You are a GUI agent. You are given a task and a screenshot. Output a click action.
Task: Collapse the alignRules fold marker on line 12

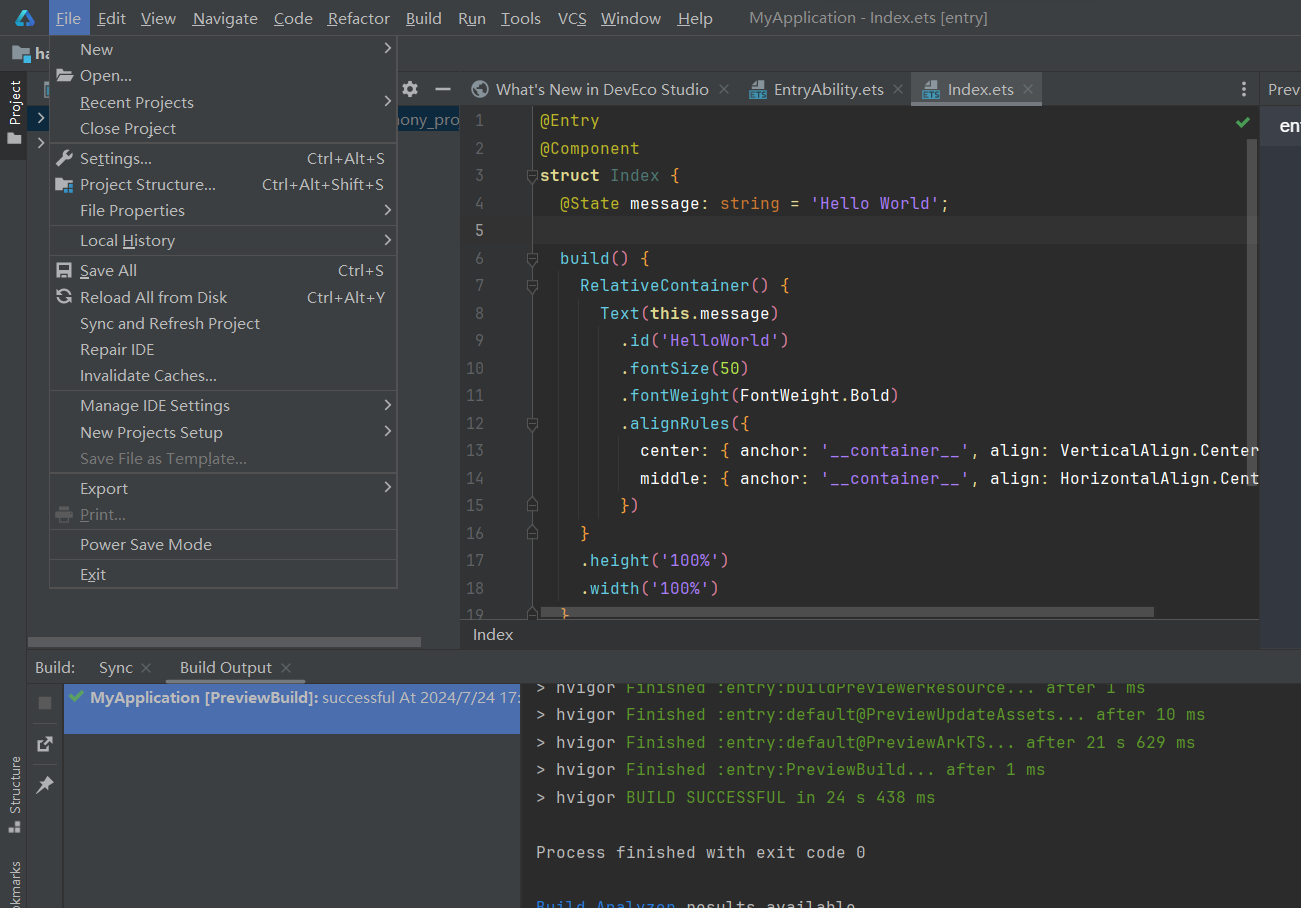point(532,424)
